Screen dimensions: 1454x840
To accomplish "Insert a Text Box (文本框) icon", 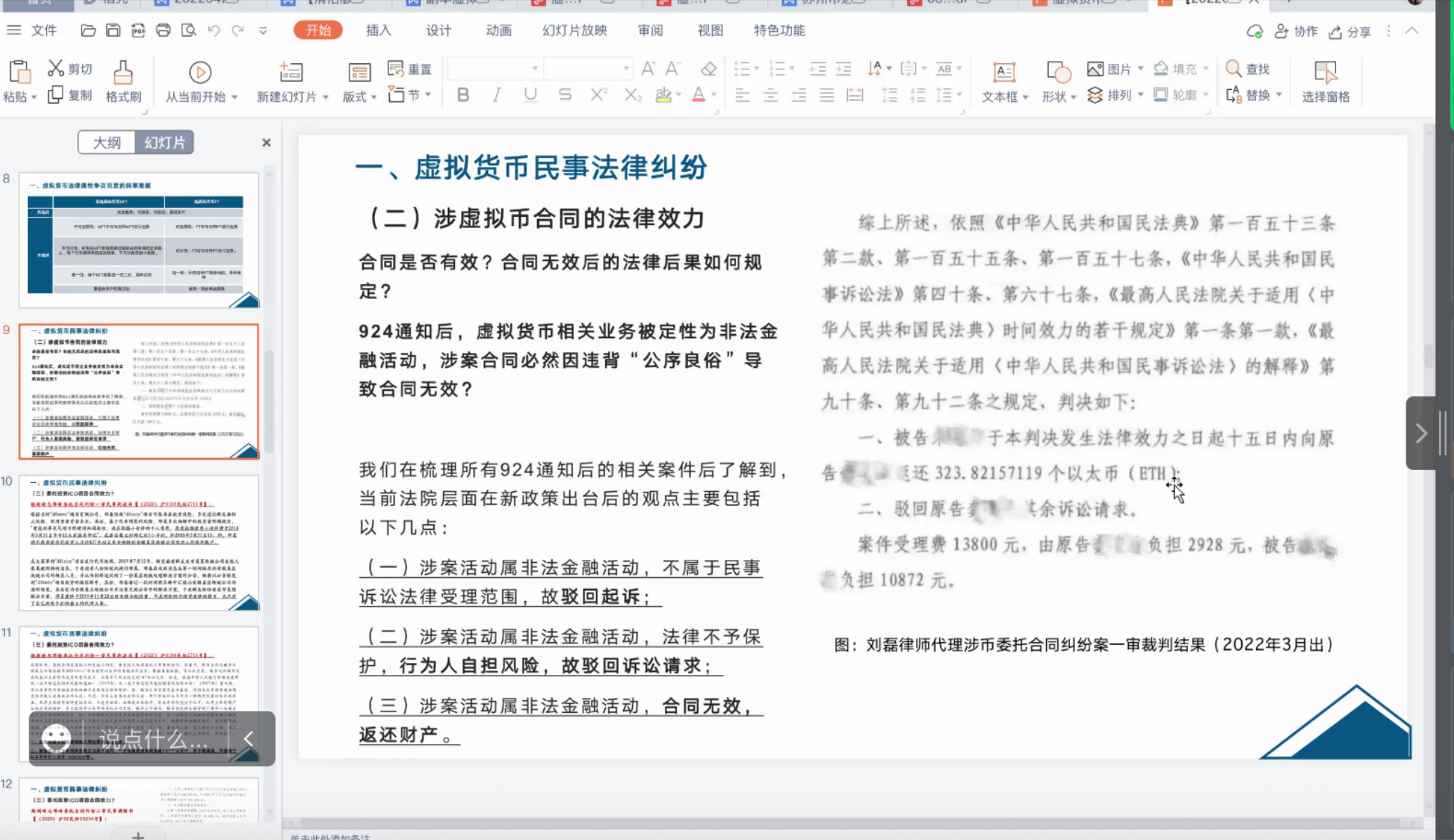I will point(1004,72).
